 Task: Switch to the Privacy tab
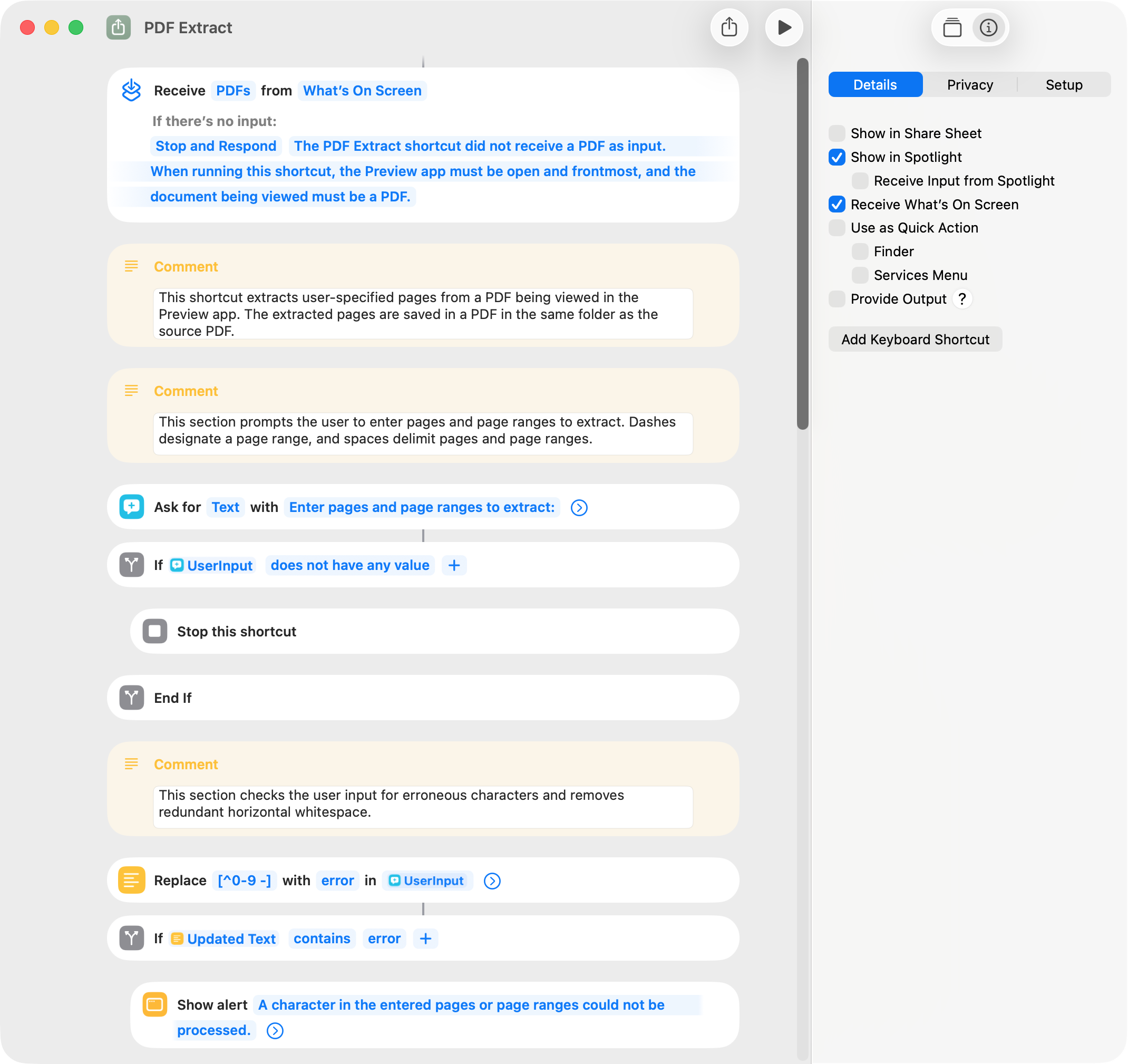(x=970, y=84)
